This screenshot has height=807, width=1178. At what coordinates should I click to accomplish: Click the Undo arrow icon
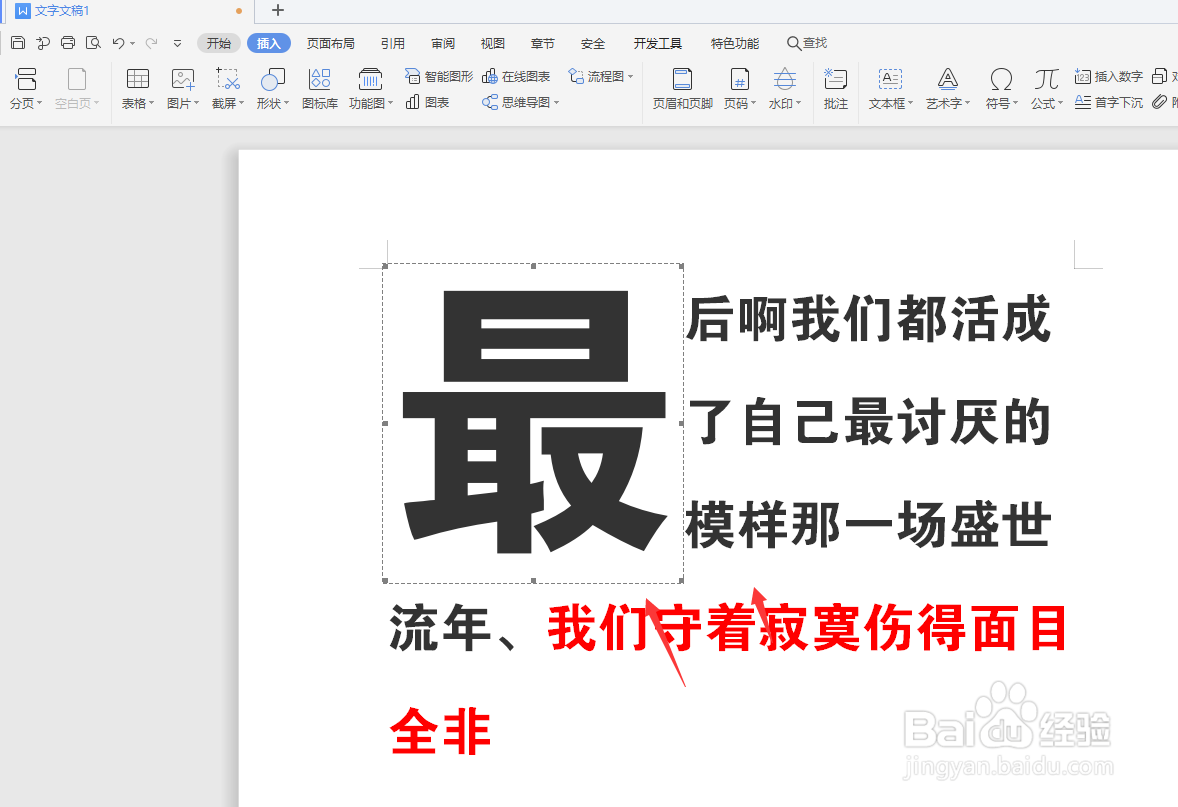tap(118, 43)
